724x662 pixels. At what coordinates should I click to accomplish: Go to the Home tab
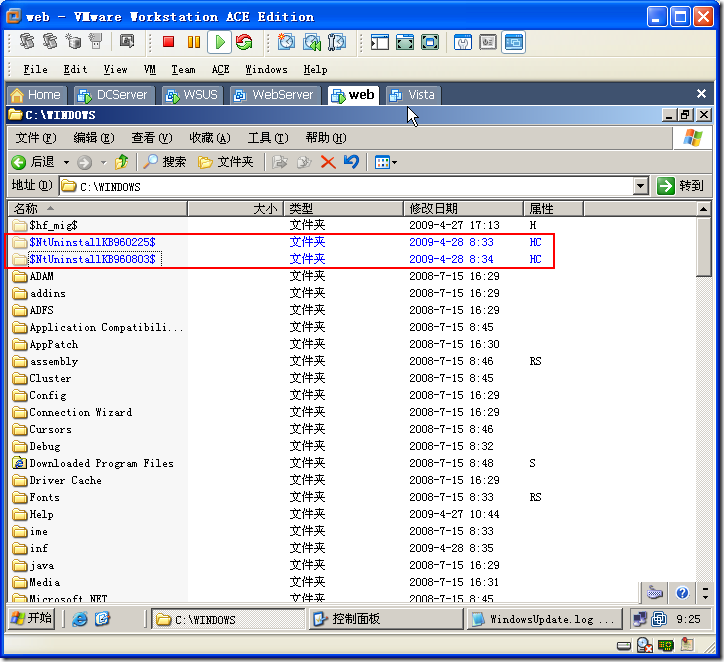[x=36, y=95]
